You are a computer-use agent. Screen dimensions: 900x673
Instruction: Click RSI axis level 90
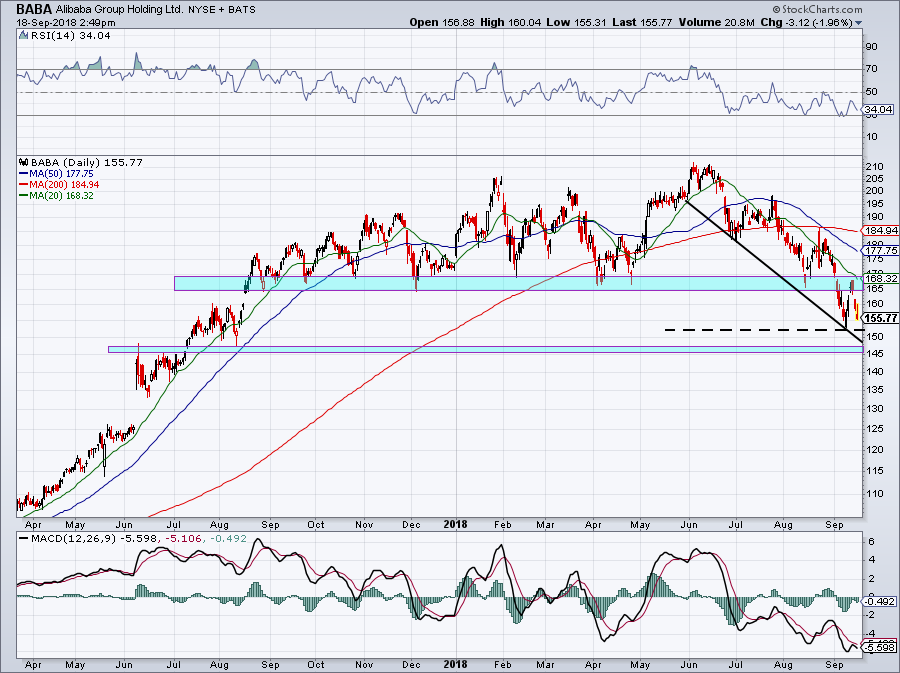[x=871, y=46]
